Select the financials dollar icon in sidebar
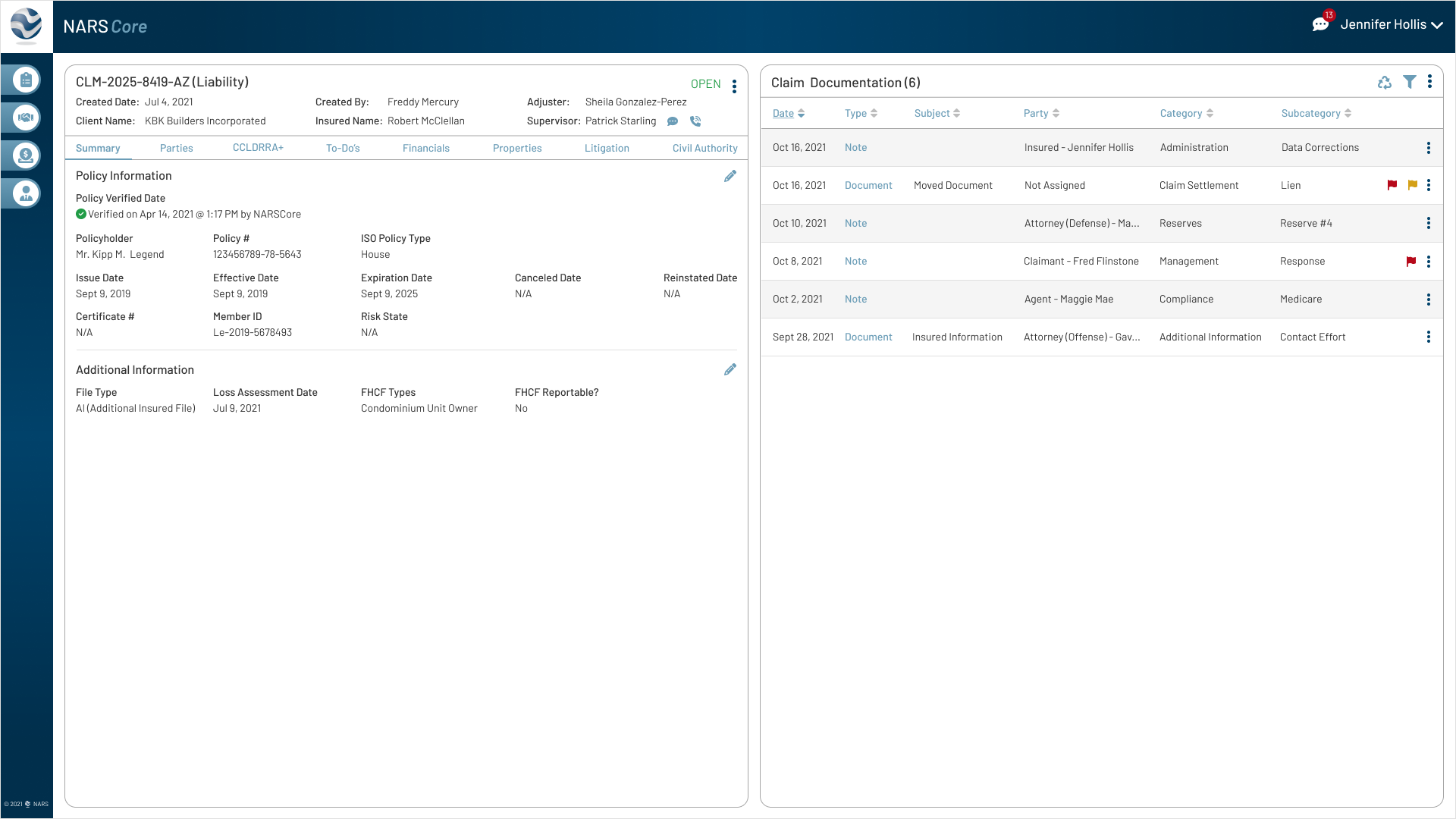The width and height of the screenshot is (1456, 819). click(x=25, y=155)
